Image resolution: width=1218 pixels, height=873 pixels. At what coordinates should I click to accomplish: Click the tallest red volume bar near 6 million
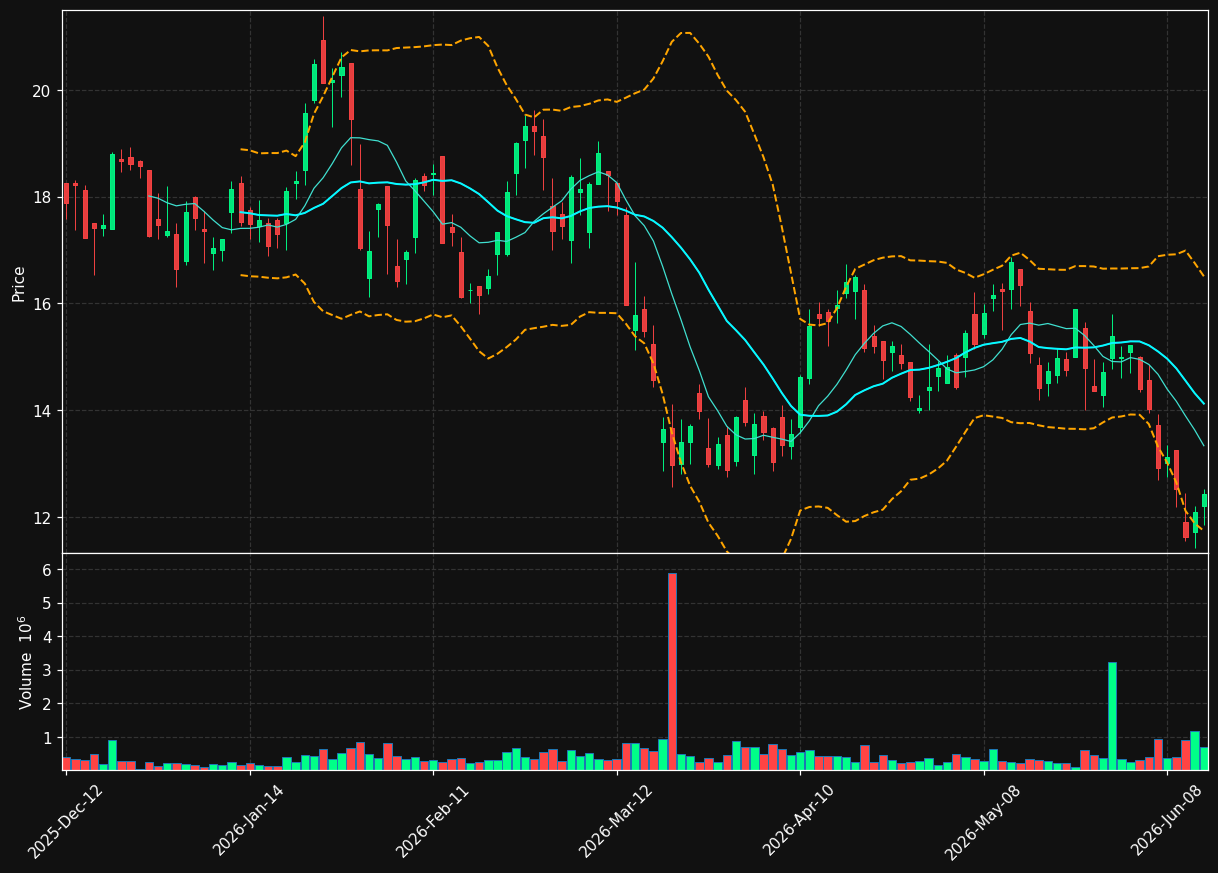(x=672, y=672)
